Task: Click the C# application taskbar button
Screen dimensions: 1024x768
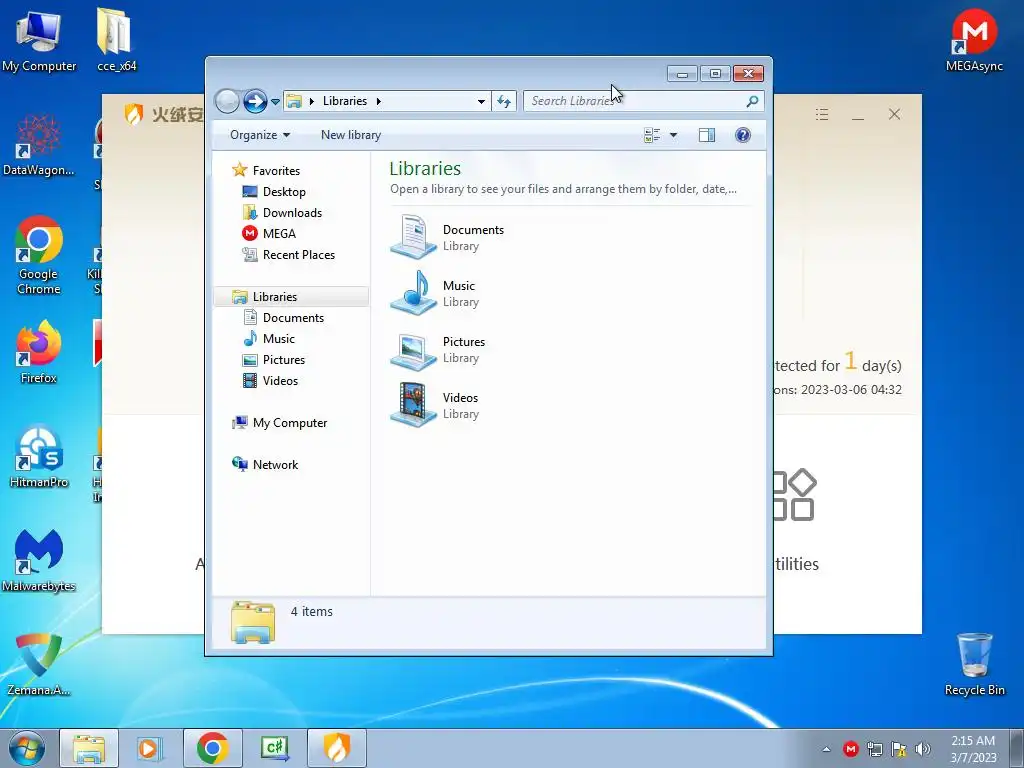Action: point(275,748)
